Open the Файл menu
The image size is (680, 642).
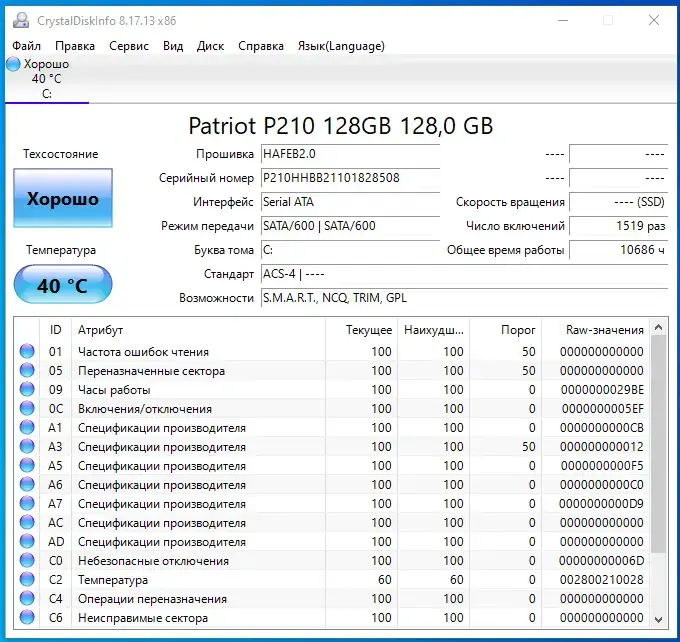26,46
